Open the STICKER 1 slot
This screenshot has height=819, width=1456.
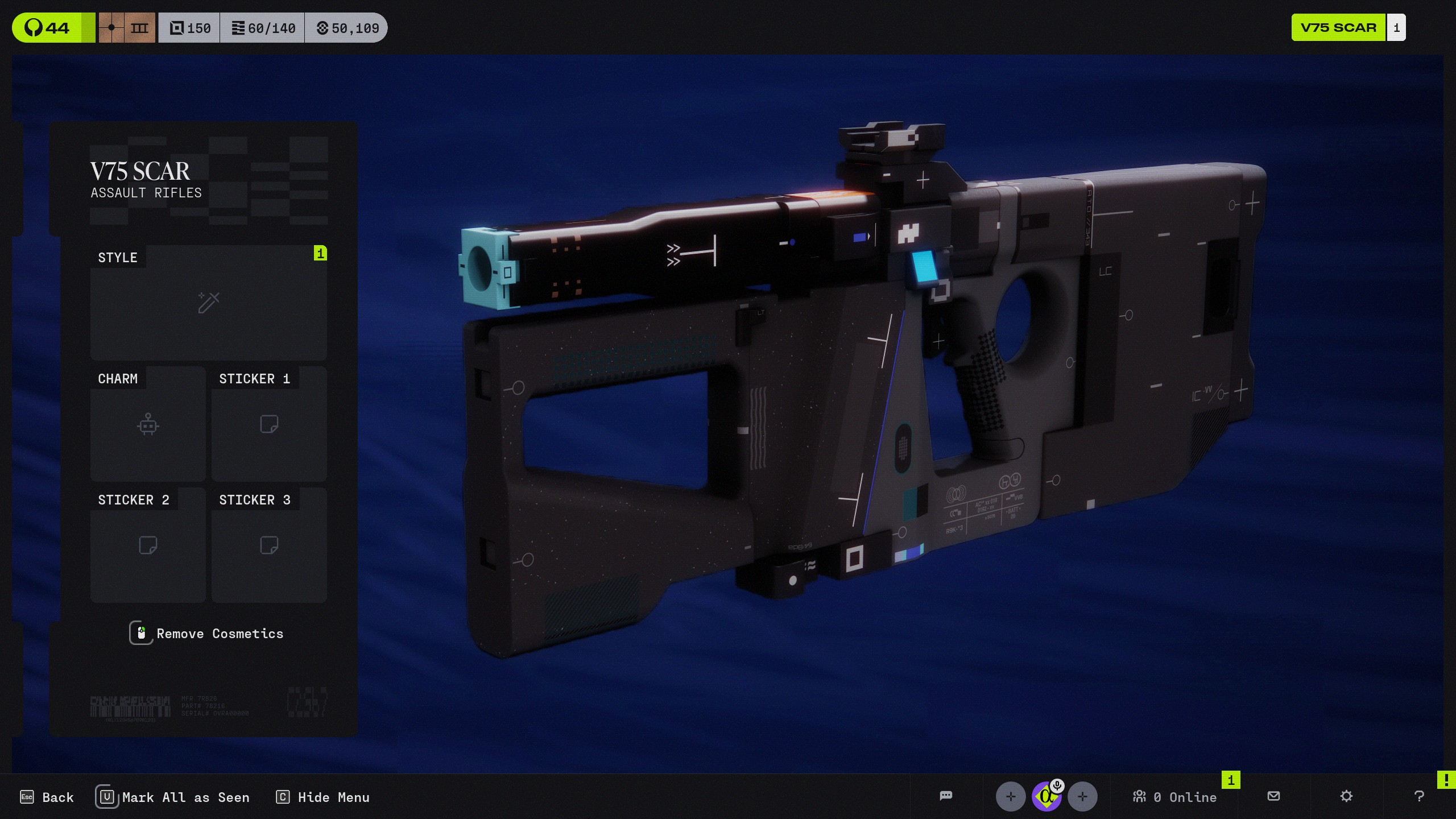point(269,424)
